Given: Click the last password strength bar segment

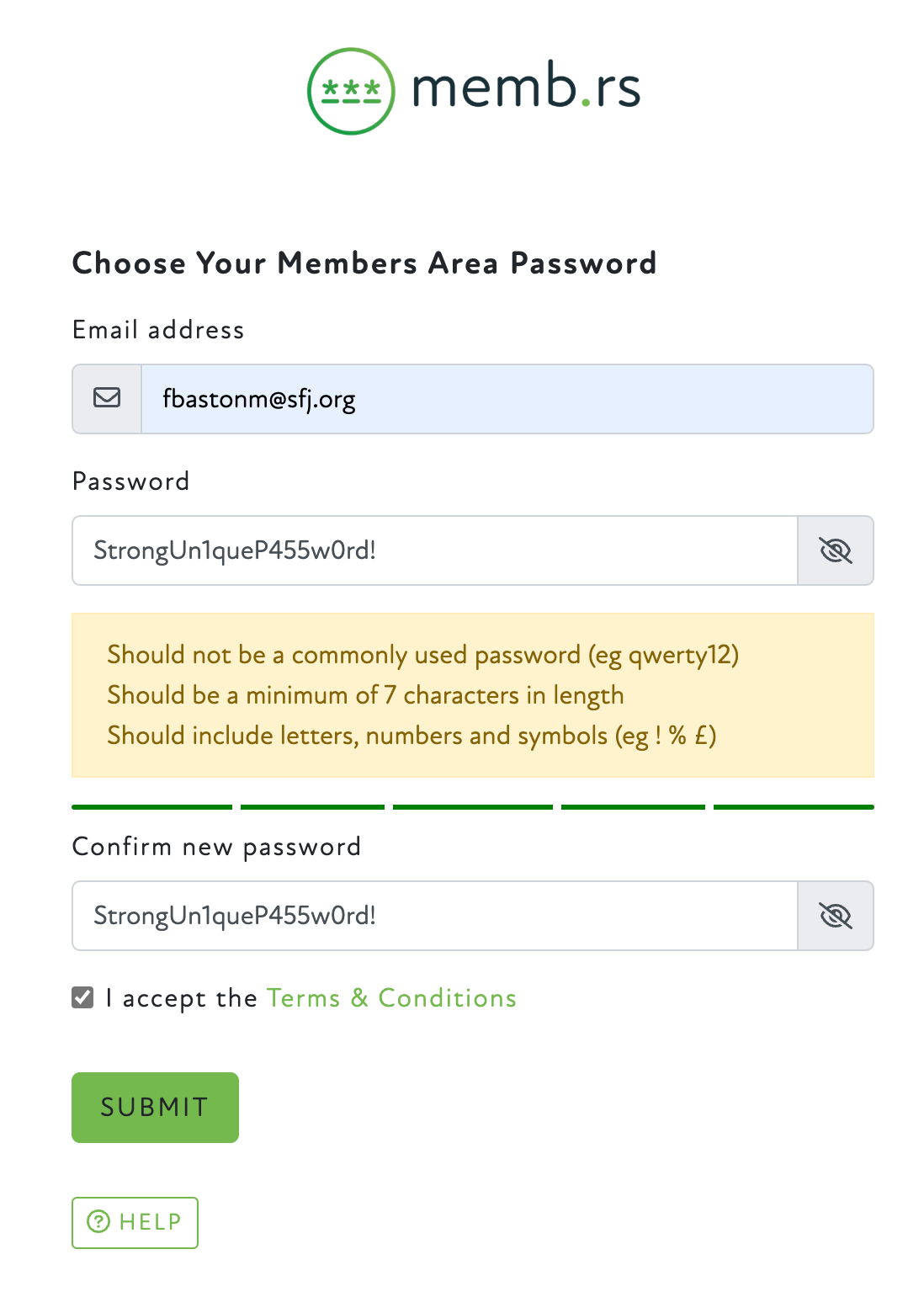Looking at the screenshot, I should pos(794,807).
